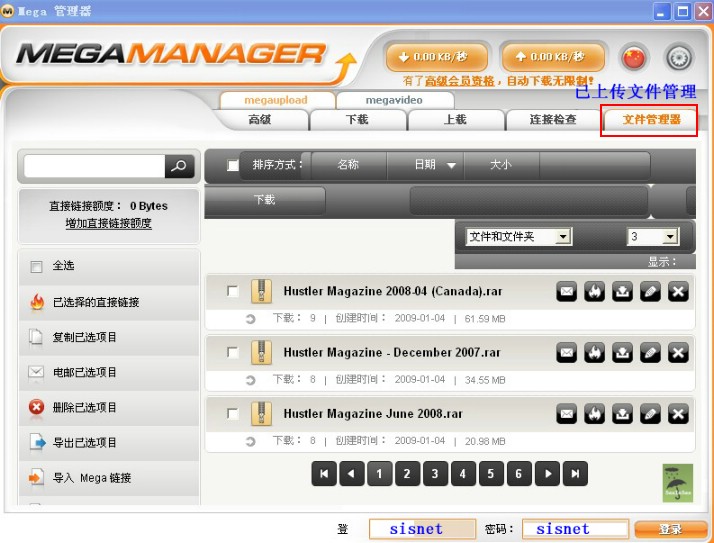Download icon for December 2007.rar row
Image resolution: width=714 pixels, height=543 pixels.
(622, 353)
